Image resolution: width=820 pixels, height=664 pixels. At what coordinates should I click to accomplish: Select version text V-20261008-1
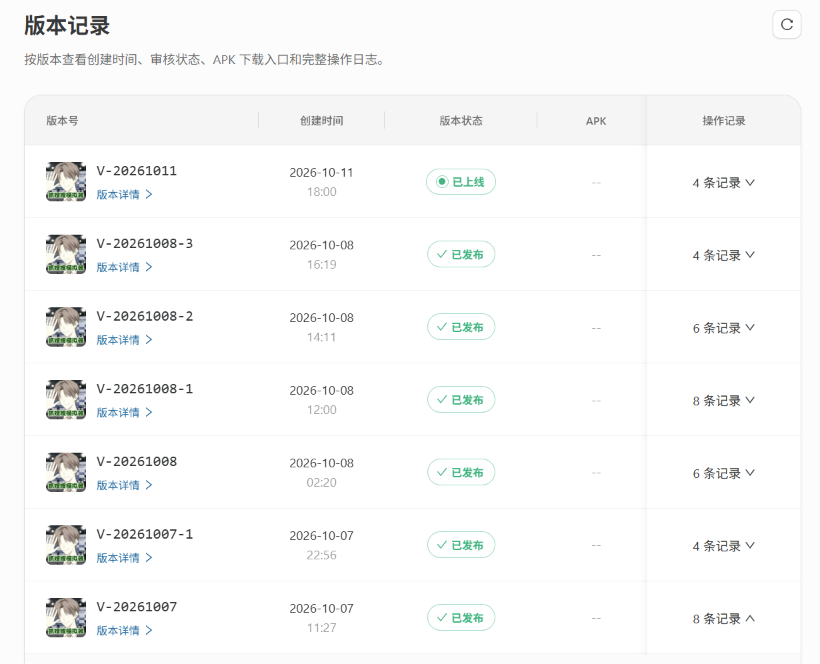coord(144,389)
